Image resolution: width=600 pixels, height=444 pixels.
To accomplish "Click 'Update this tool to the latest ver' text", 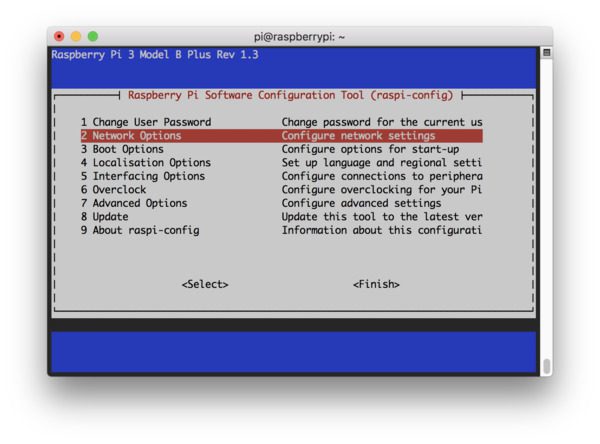I will pos(382,217).
